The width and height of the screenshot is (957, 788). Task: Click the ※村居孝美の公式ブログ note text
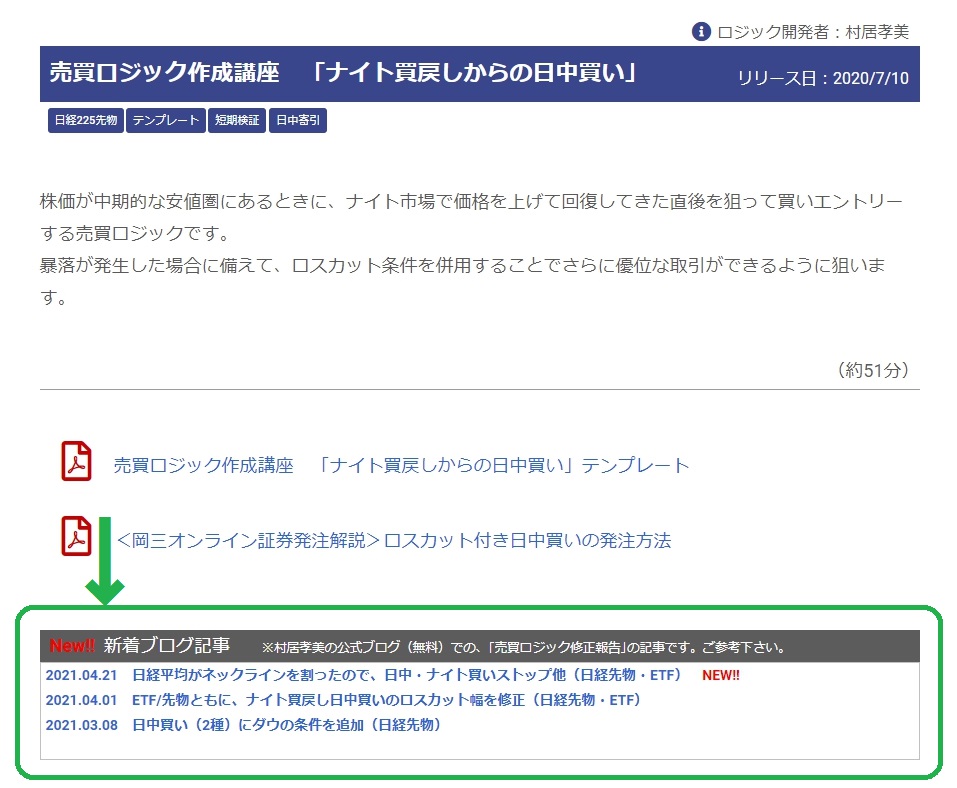pyautogui.click(x=525, y=647)
